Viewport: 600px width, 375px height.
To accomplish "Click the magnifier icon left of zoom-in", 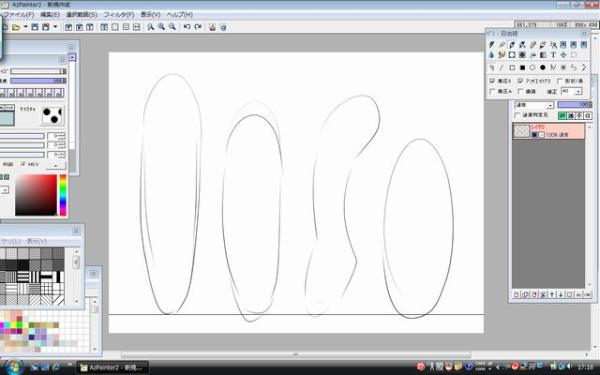I will (151, 27).
